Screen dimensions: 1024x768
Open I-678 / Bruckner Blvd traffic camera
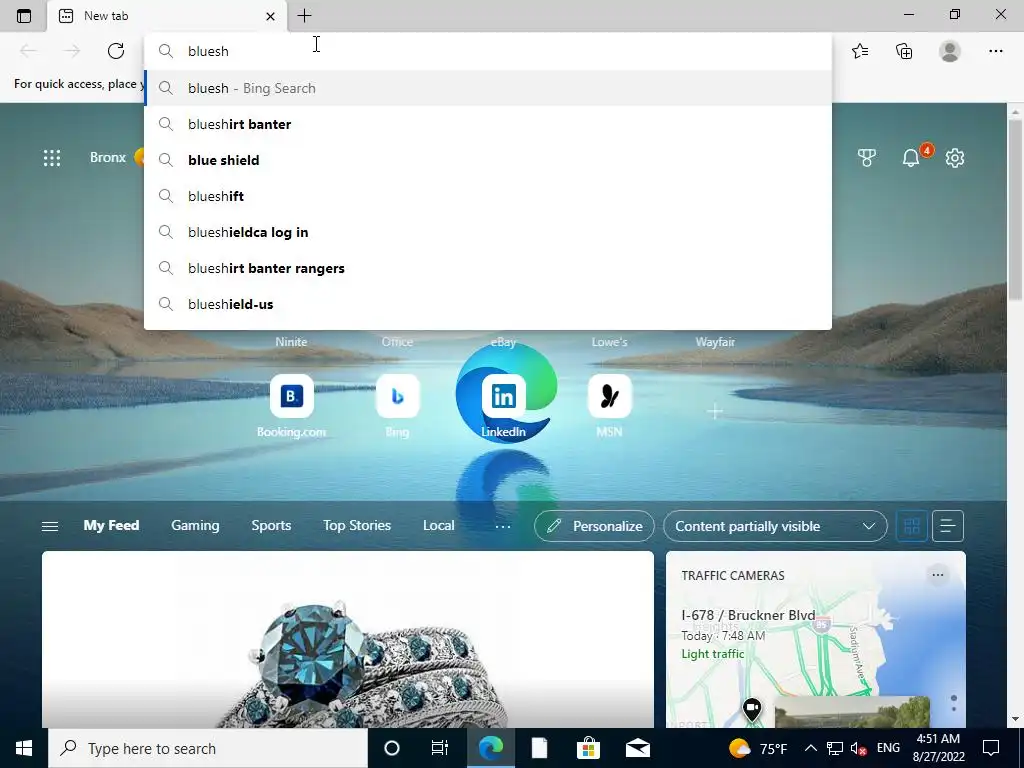point(748,615)
